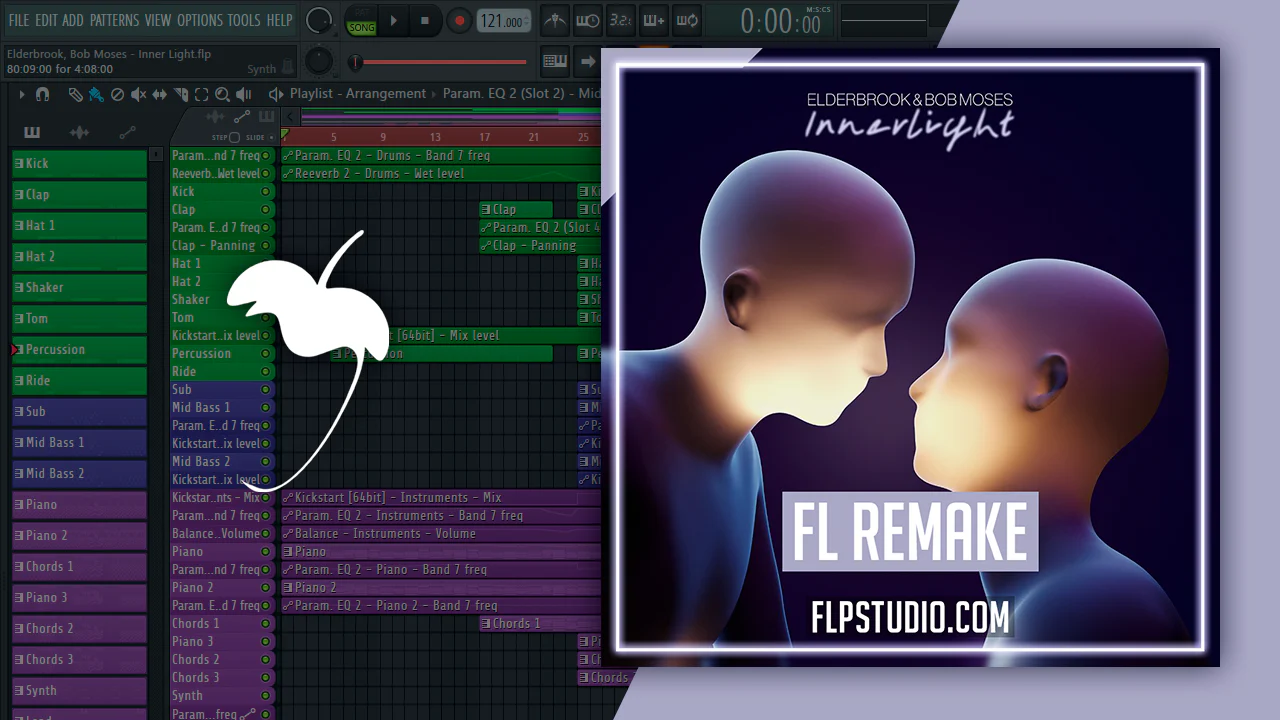Screen dimensions: 1280x720
Task: Click bar 17 on the timeline ruler
Action: pyautogui.click(x=484, y=137)
